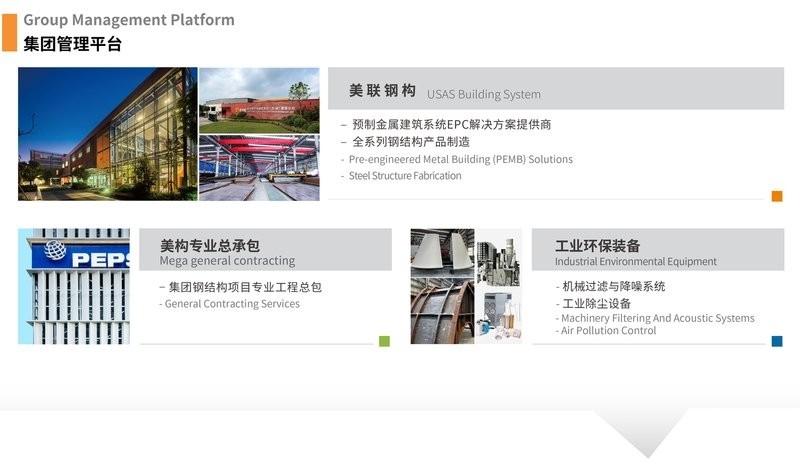Click the green square under Mega general contracting

pos(384,341)
